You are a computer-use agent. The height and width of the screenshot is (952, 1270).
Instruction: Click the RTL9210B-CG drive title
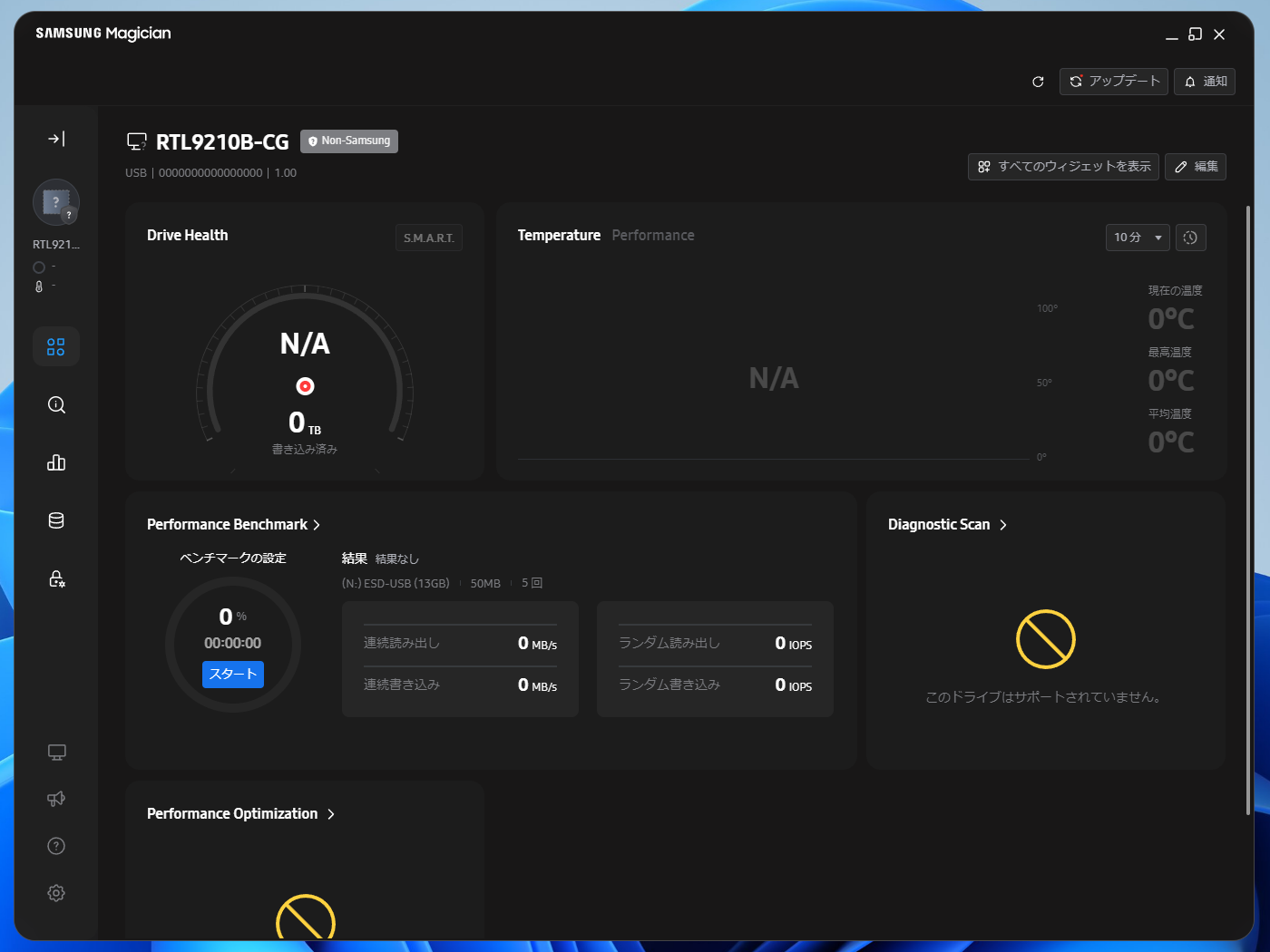222,142
